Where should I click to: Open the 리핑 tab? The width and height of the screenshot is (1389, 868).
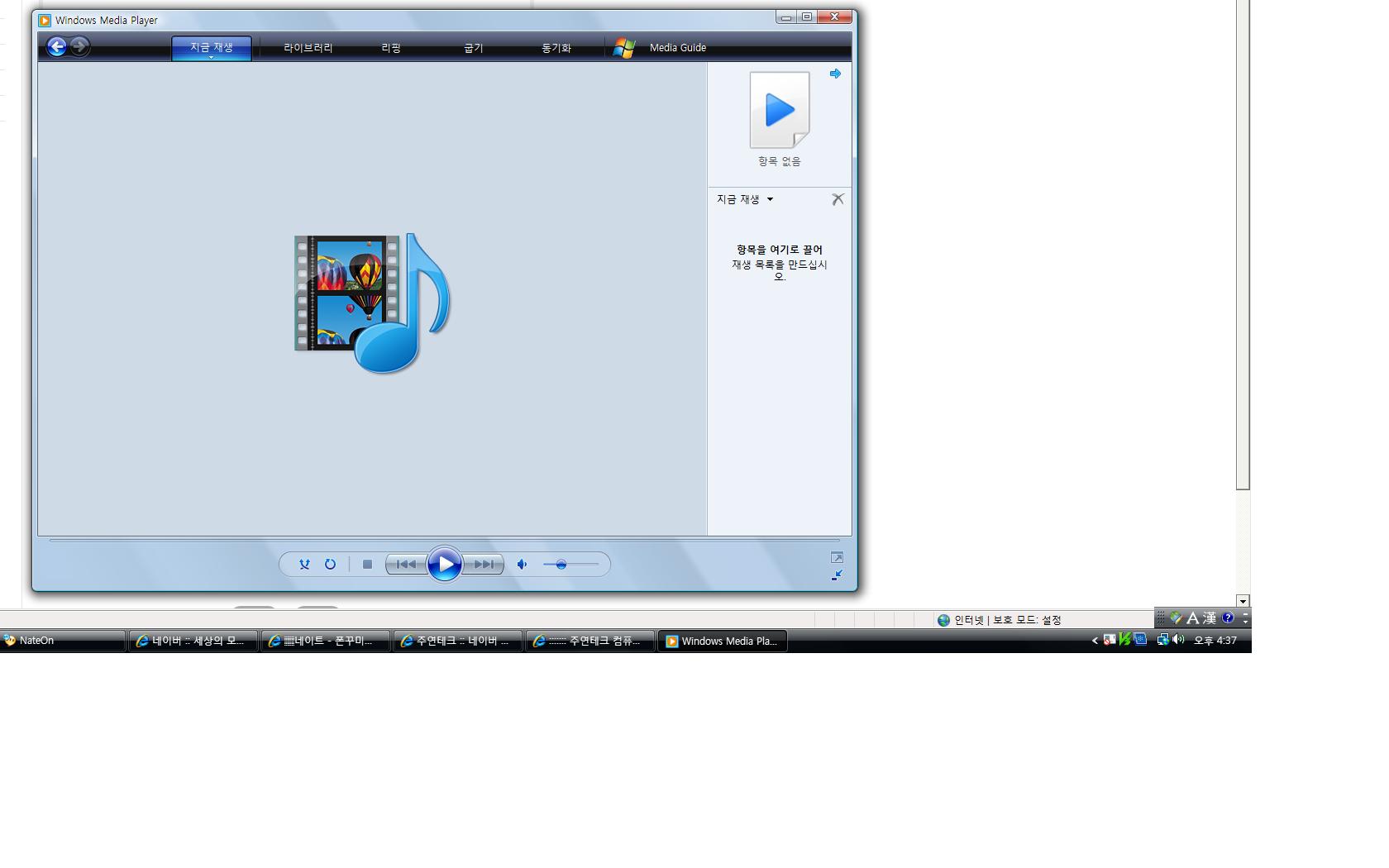pyautogui.click(x=391, y=48)
